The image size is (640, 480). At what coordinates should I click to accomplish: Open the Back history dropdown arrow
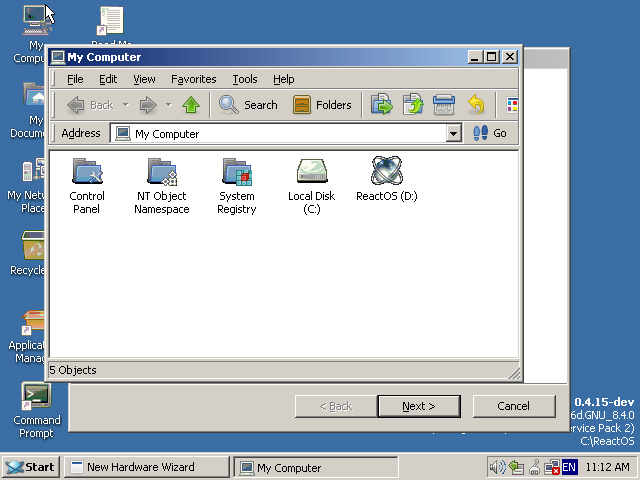(x=126, y=105)
